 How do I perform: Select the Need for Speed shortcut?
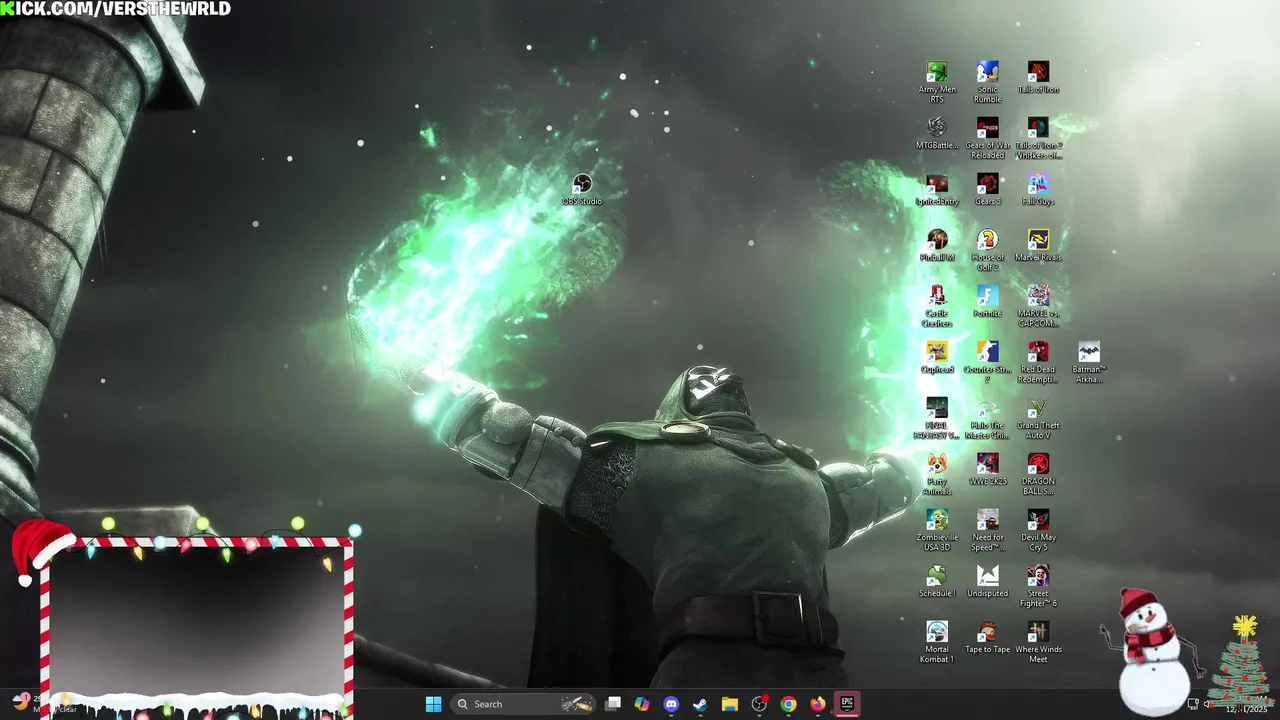[x=987, y=530]
